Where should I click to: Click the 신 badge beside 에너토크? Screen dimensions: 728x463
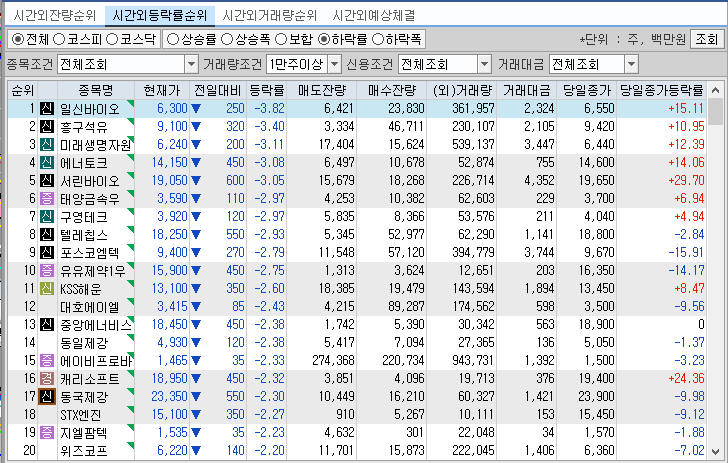tap(46, 163)
